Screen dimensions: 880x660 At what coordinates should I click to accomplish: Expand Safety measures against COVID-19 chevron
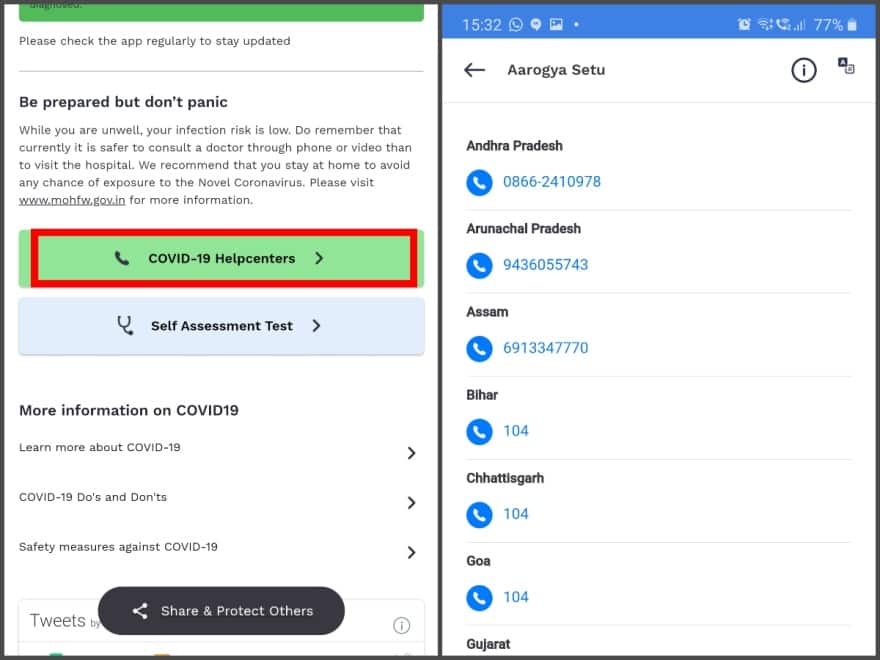[x=411, y=552]
